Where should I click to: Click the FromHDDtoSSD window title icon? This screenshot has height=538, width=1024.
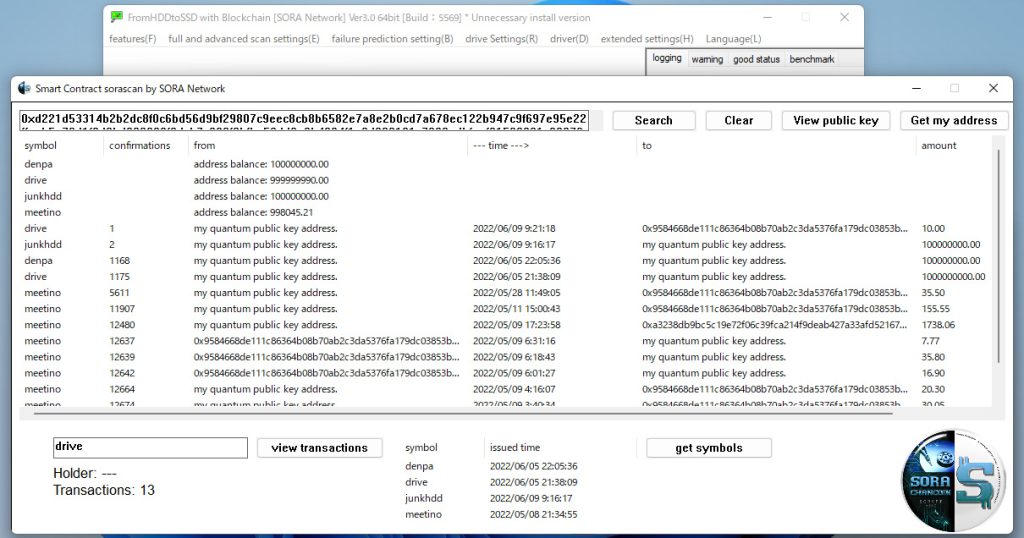[116, 17]
